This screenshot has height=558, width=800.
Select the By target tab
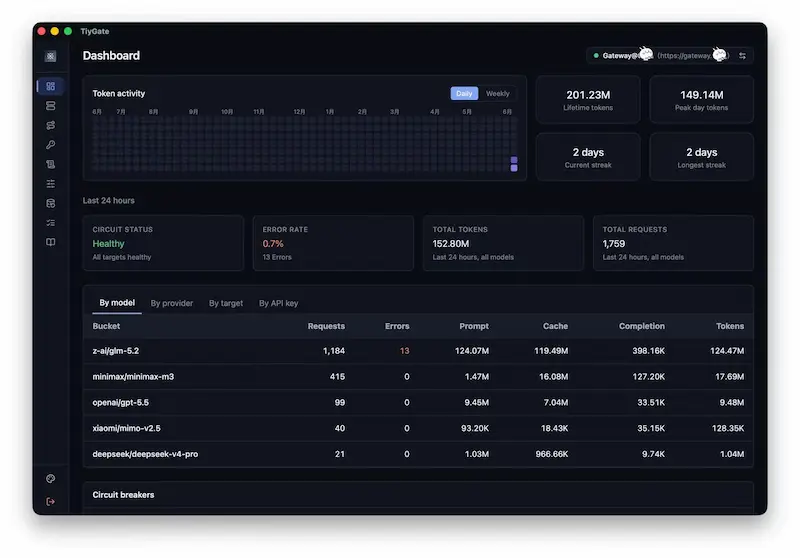coord(226,303)
